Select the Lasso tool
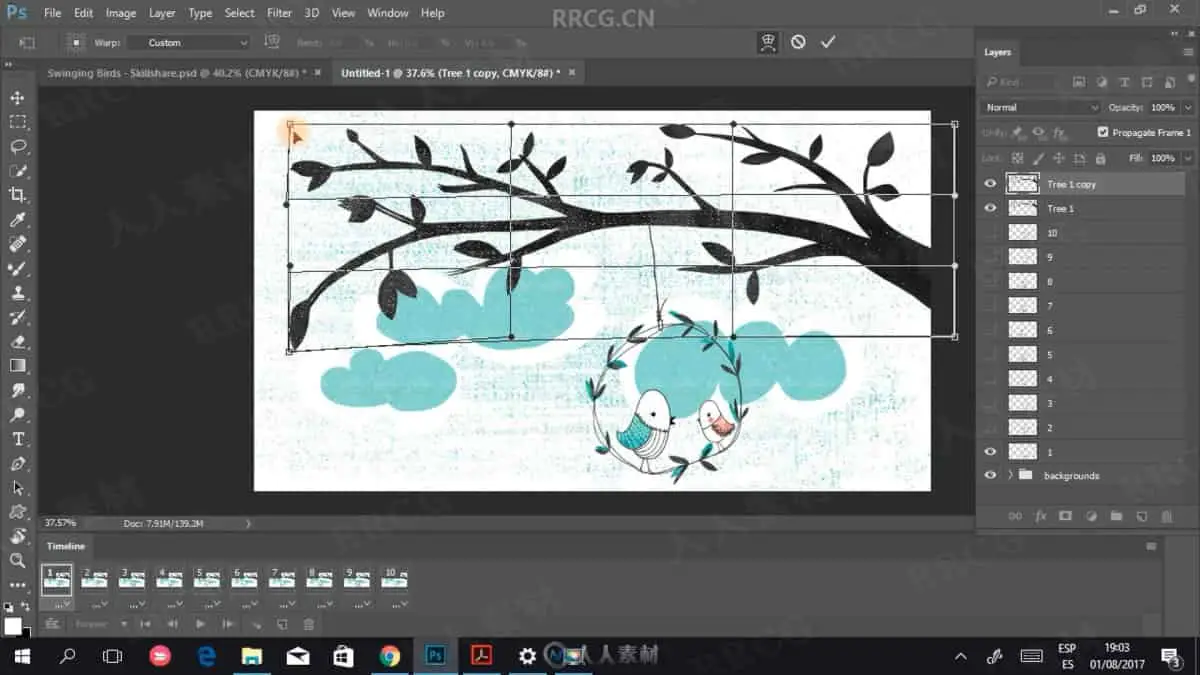Screen dimensions: 1200x675 pos(17,146)
